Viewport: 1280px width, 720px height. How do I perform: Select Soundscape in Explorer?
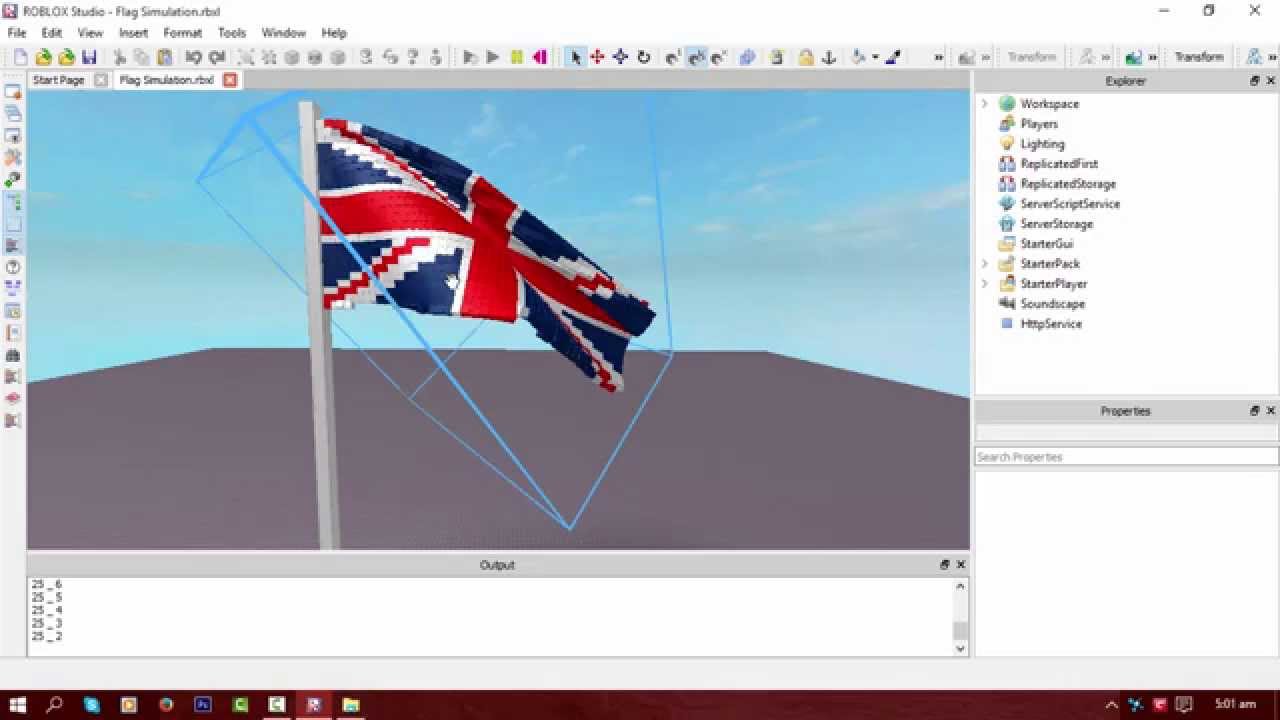1052,304
